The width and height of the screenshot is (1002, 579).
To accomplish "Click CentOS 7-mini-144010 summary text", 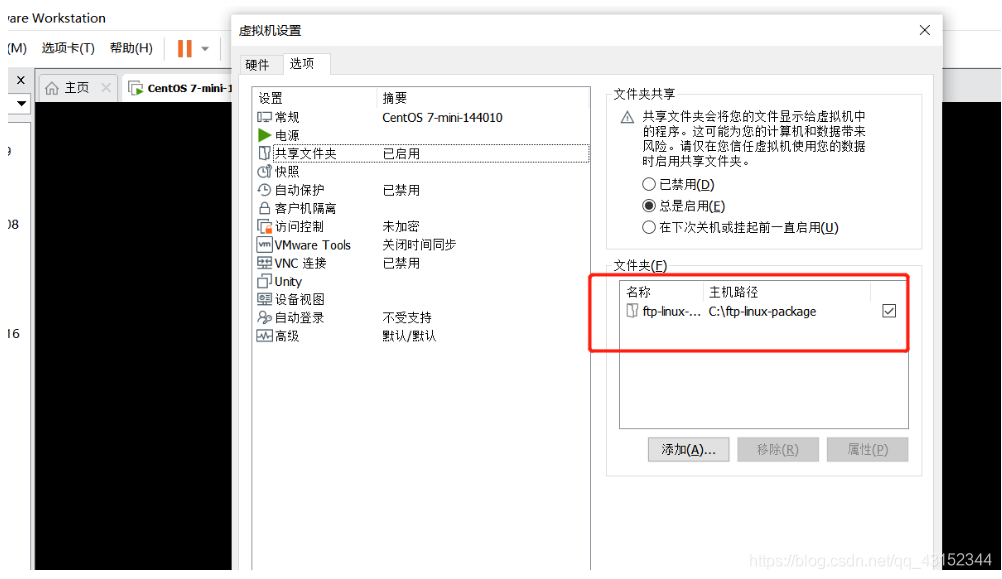I will 442,118.
